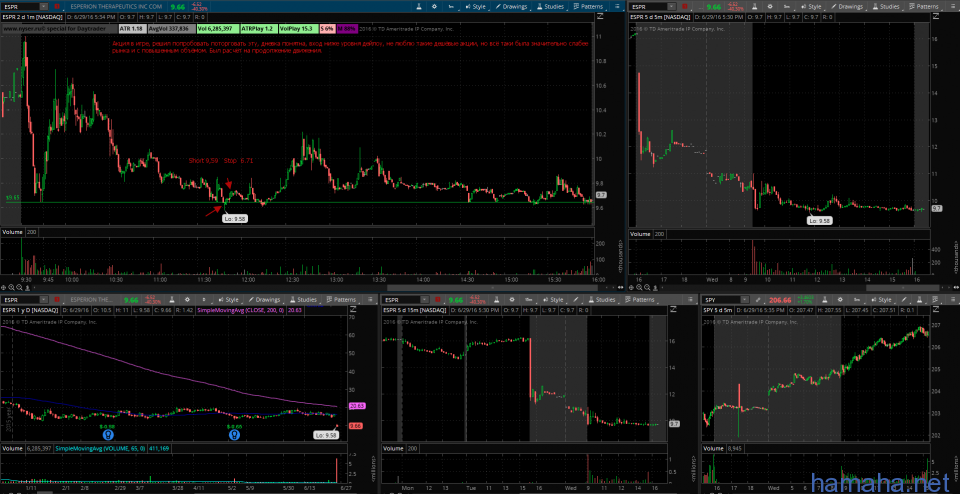The width and height of the screenshot is (960, 494).
Task: Click flask icon in ESPR 5m chart header
Action: click(754, 6)
